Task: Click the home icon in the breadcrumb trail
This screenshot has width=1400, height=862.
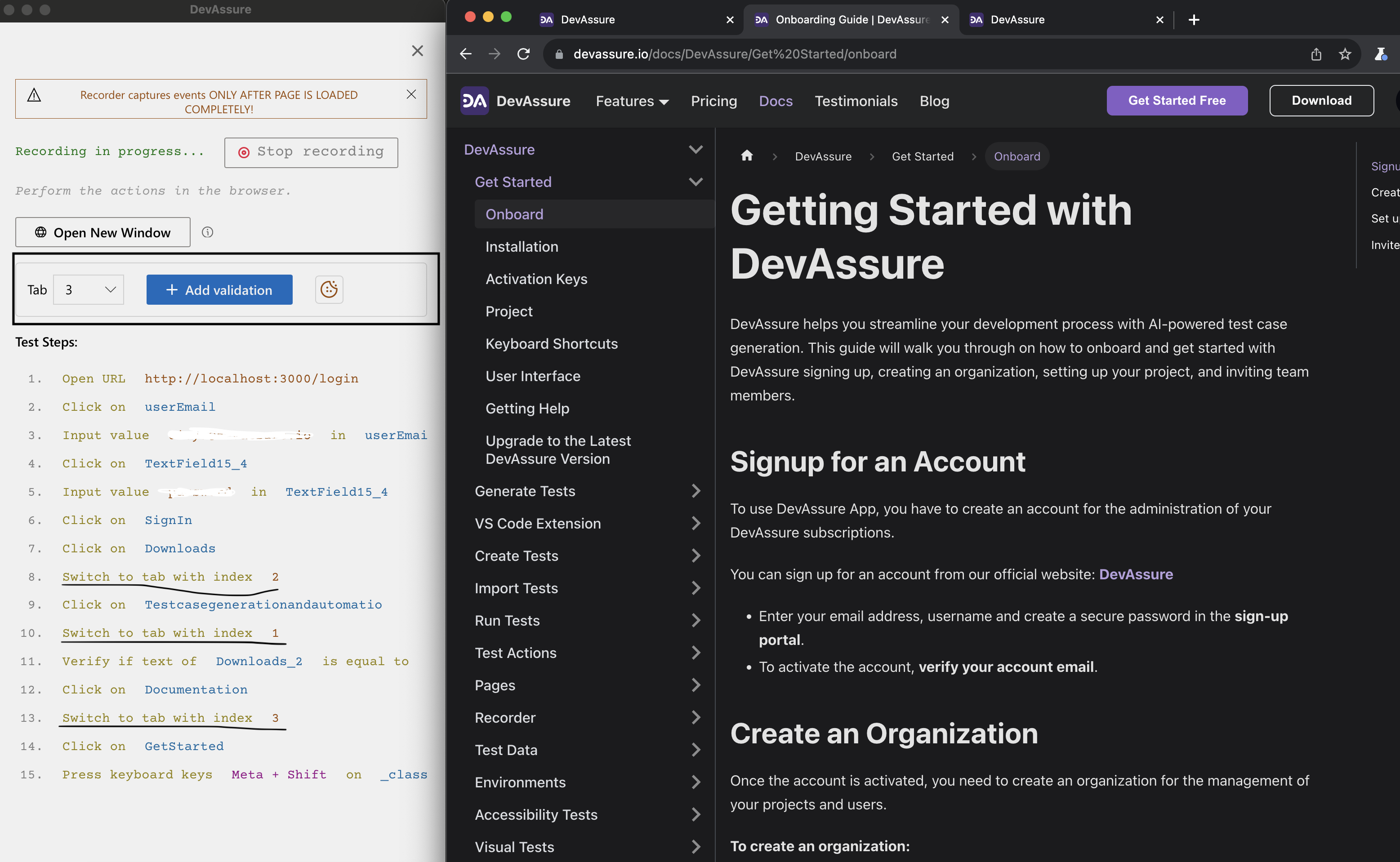Action: pos(746,156)
